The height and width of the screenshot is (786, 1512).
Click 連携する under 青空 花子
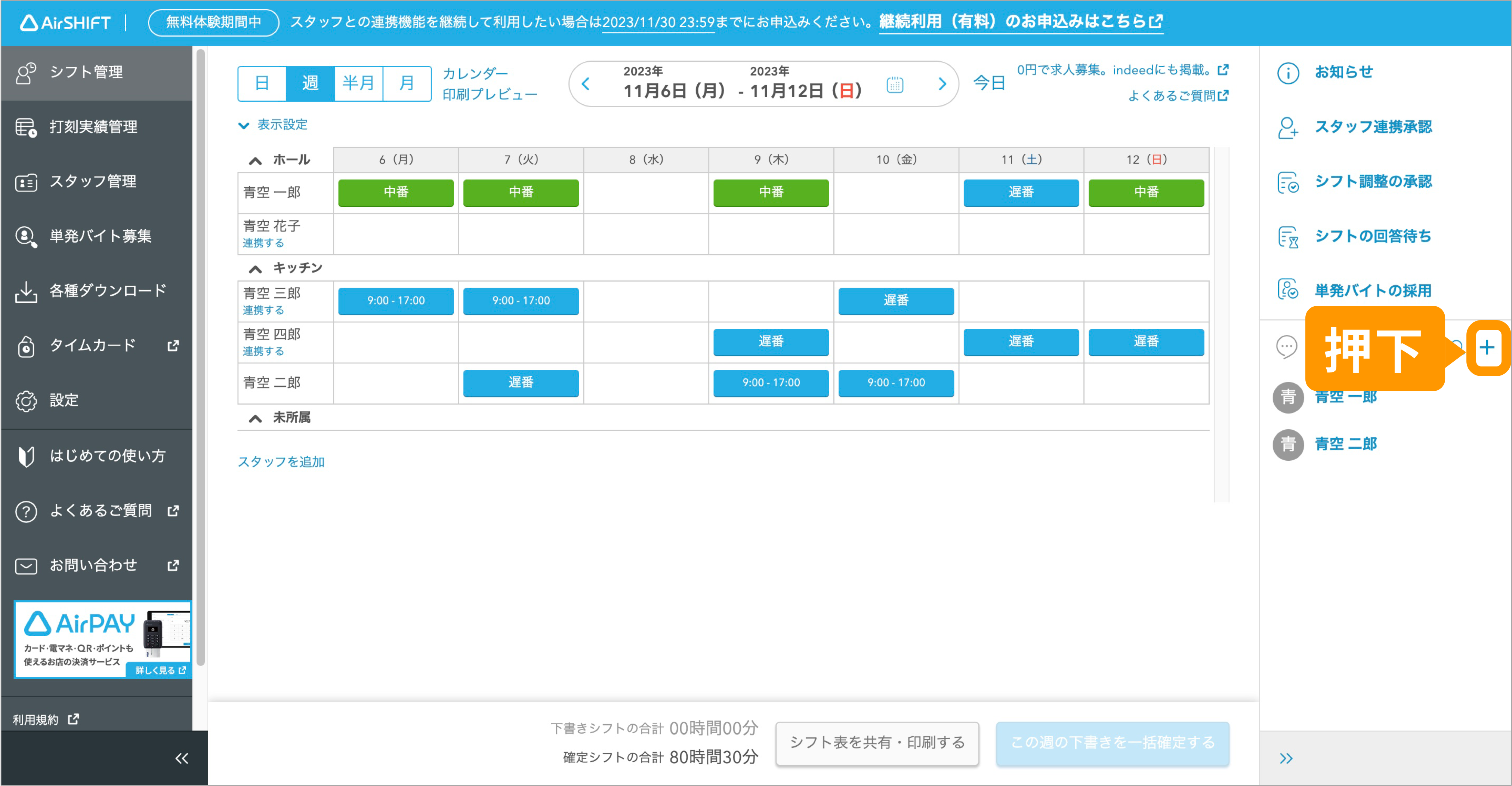point(263,243)
